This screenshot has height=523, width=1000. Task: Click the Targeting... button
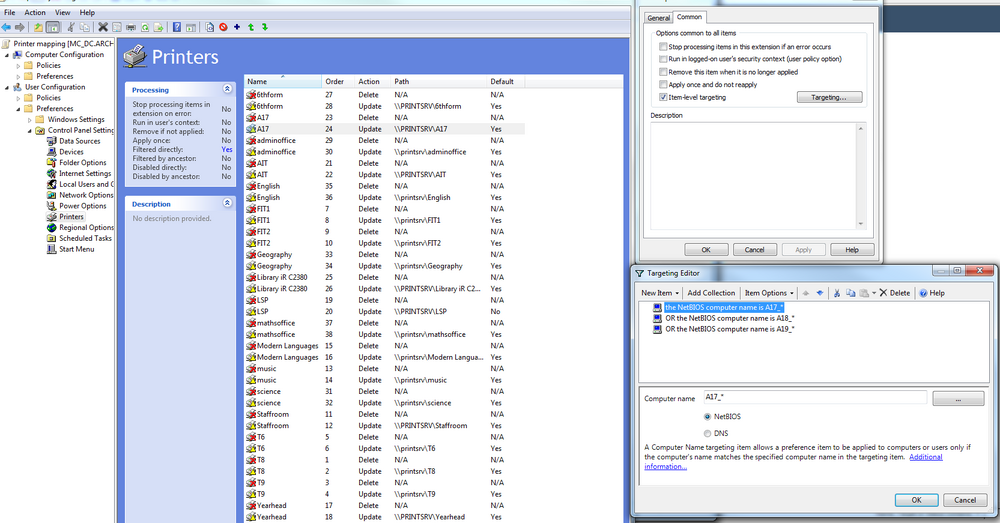click(x=829, y=97)
